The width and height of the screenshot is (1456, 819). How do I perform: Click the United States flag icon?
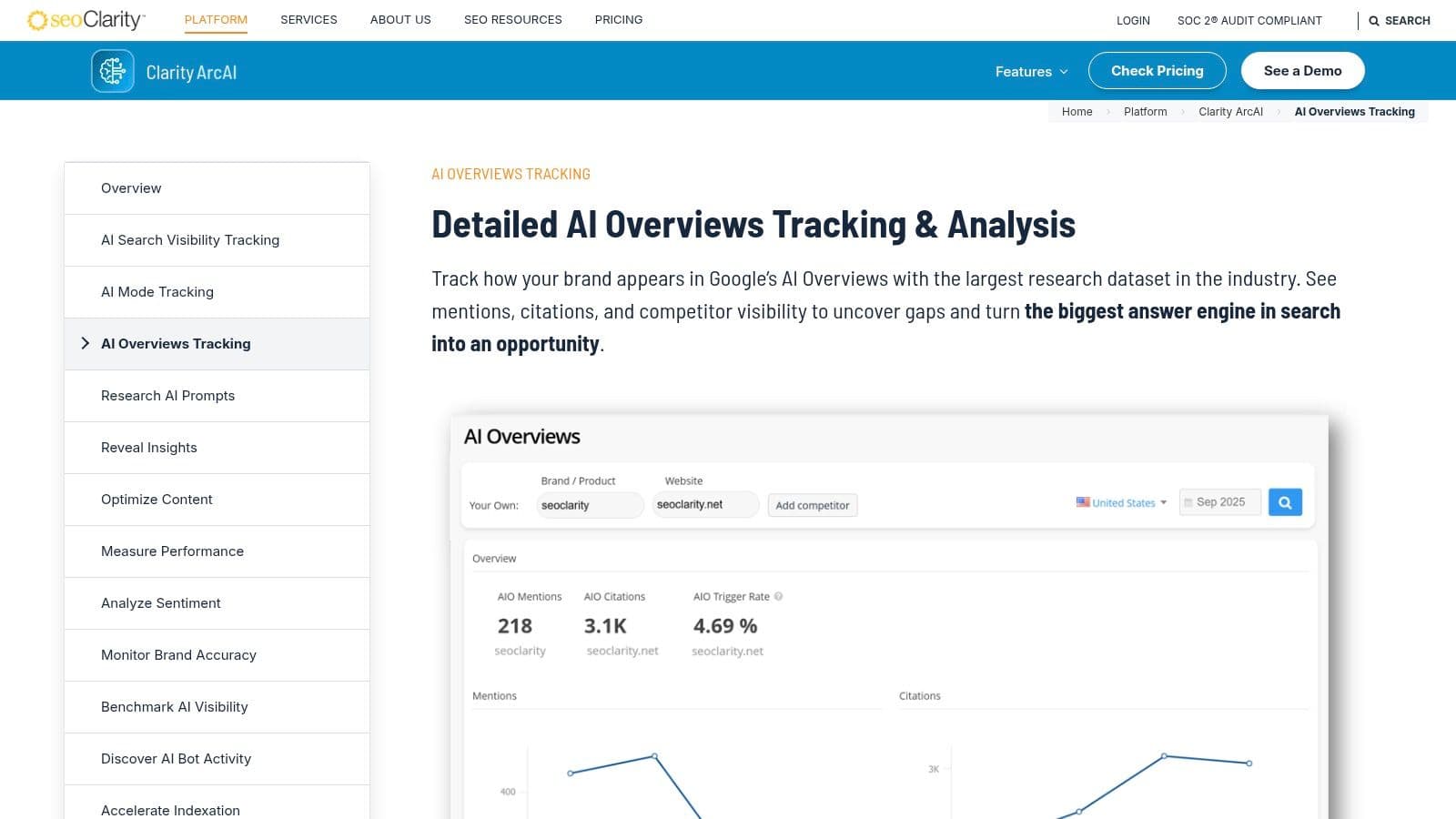pos(1083,501)
